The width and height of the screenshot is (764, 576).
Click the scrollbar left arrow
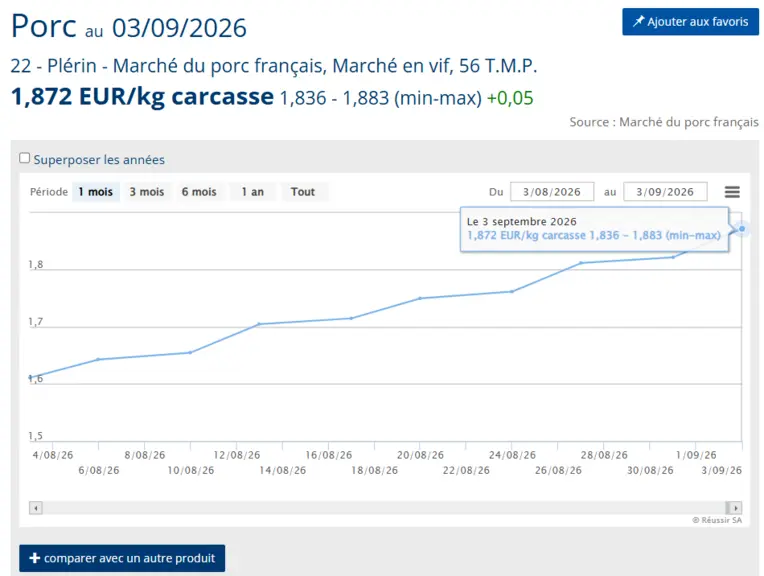pyautogui.click(x=36, y=508)
